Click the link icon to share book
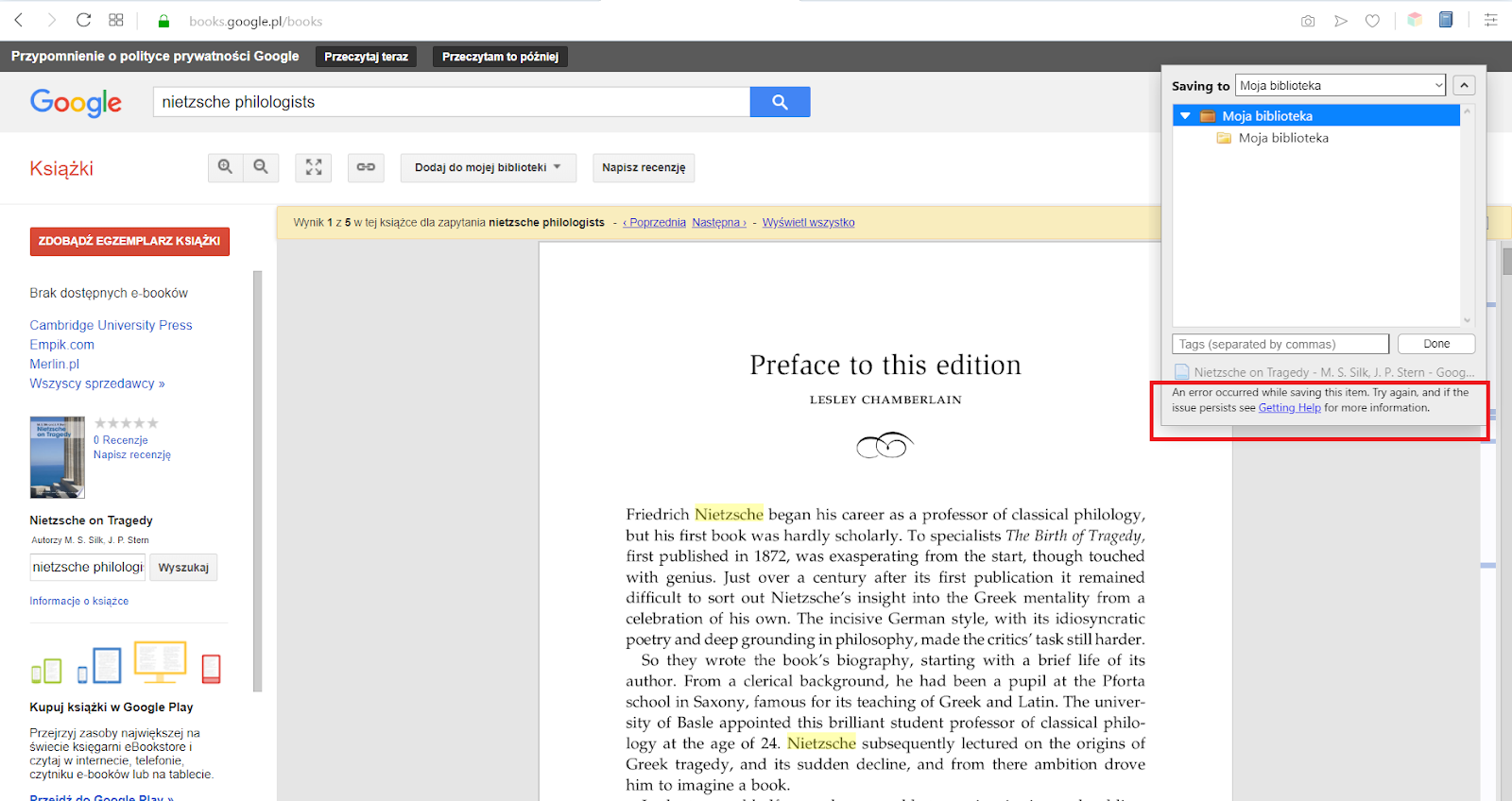Screen dimensions: 1512x801 tap(366, 167)
